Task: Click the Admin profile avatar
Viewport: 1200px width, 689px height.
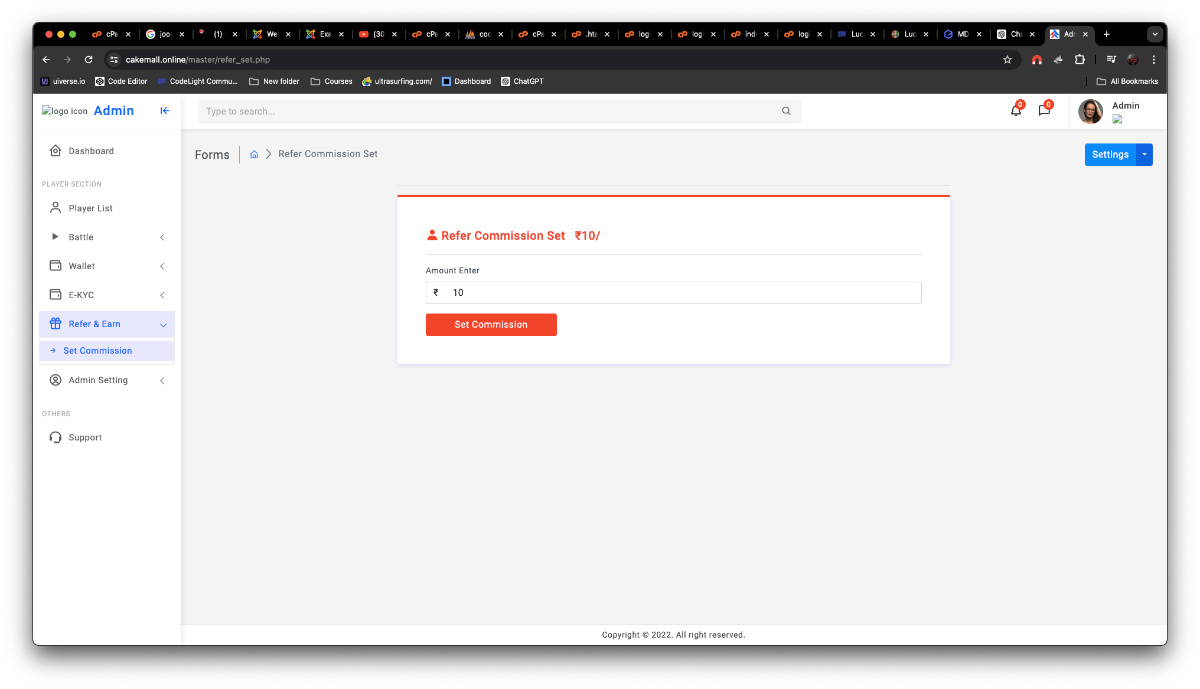Action: 1090,111
